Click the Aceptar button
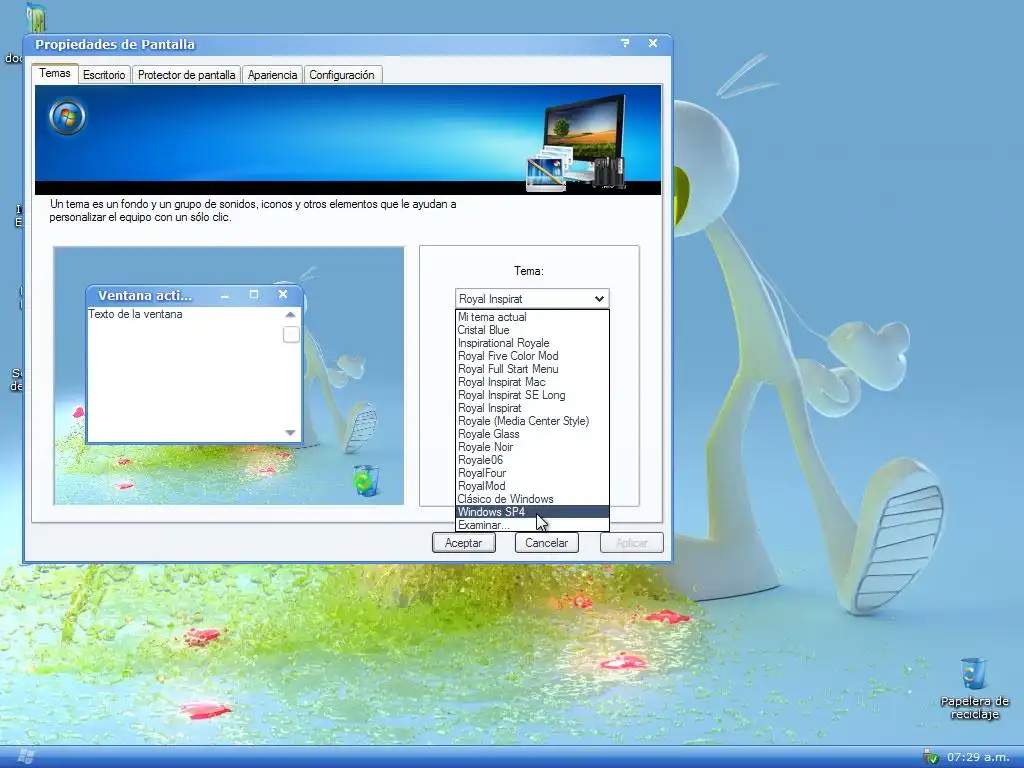The width and height of the screenshot is (1024, 768). [x=464, y=543]
